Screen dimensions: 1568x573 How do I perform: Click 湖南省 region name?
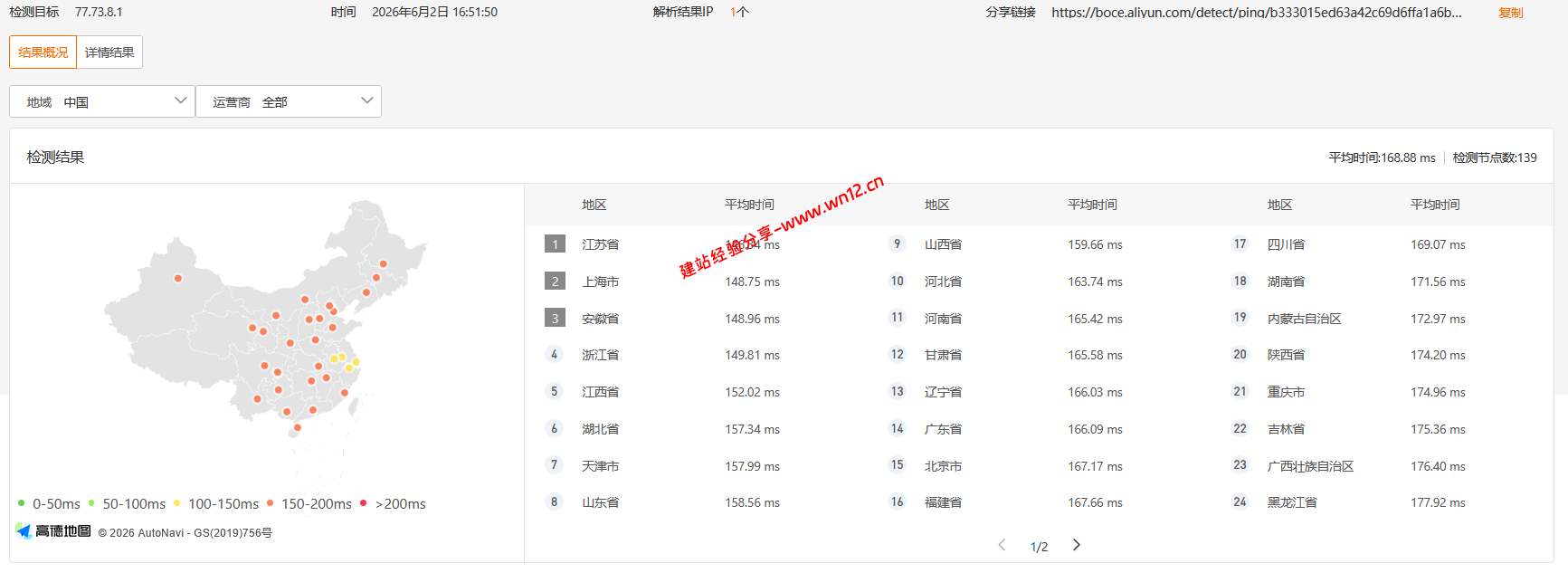click(x=1286, y=282)
